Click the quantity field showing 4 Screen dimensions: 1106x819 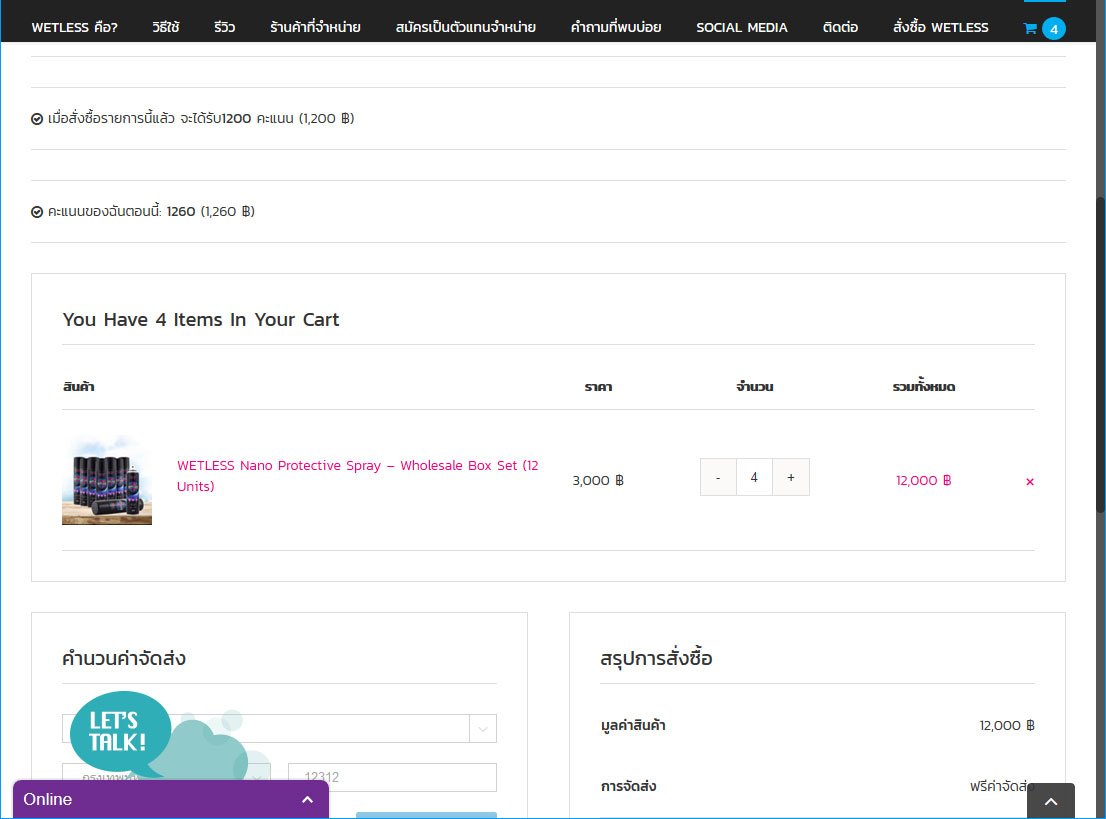754,478
